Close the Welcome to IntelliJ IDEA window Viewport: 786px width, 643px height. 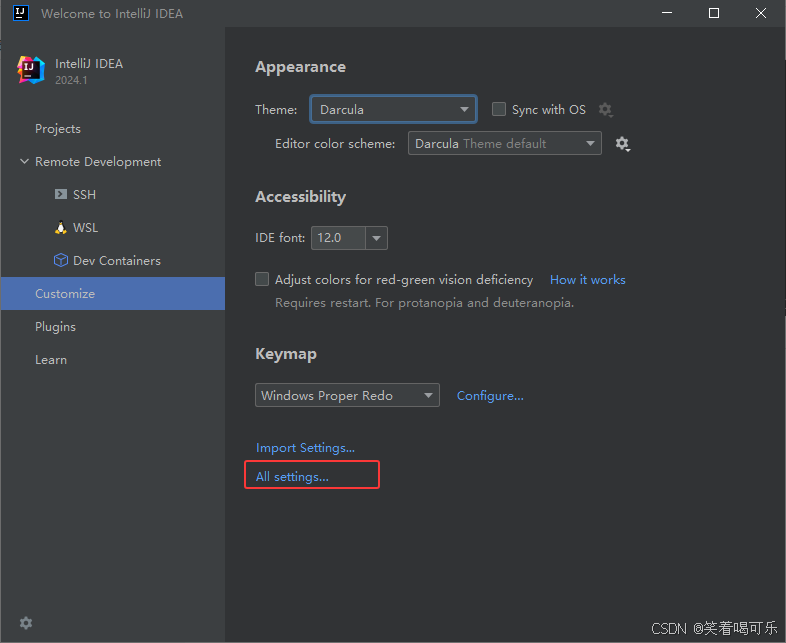pos(761,13)
